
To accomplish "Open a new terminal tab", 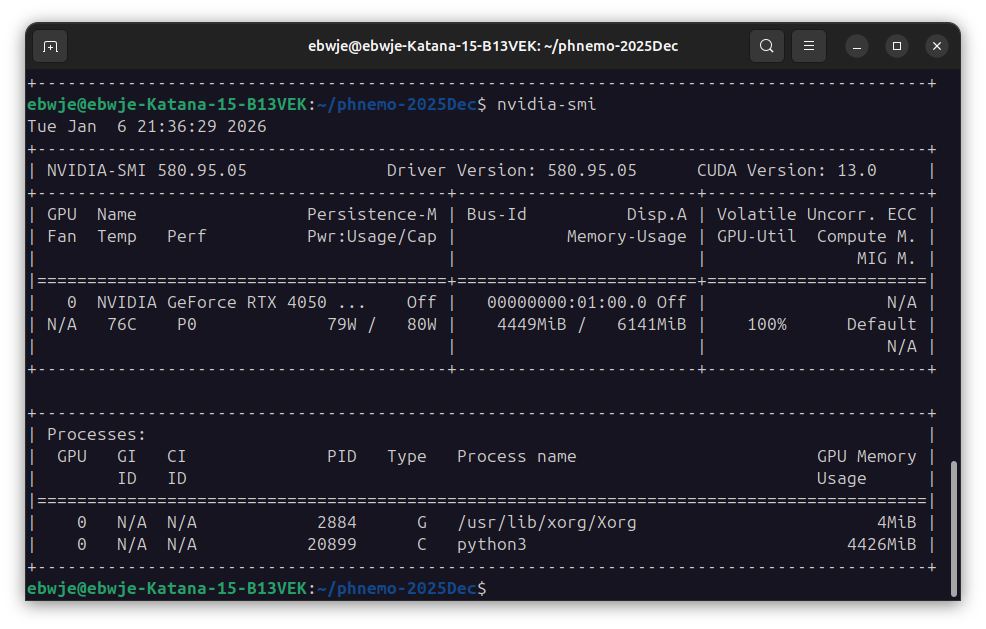I will [x=51, y=46].
